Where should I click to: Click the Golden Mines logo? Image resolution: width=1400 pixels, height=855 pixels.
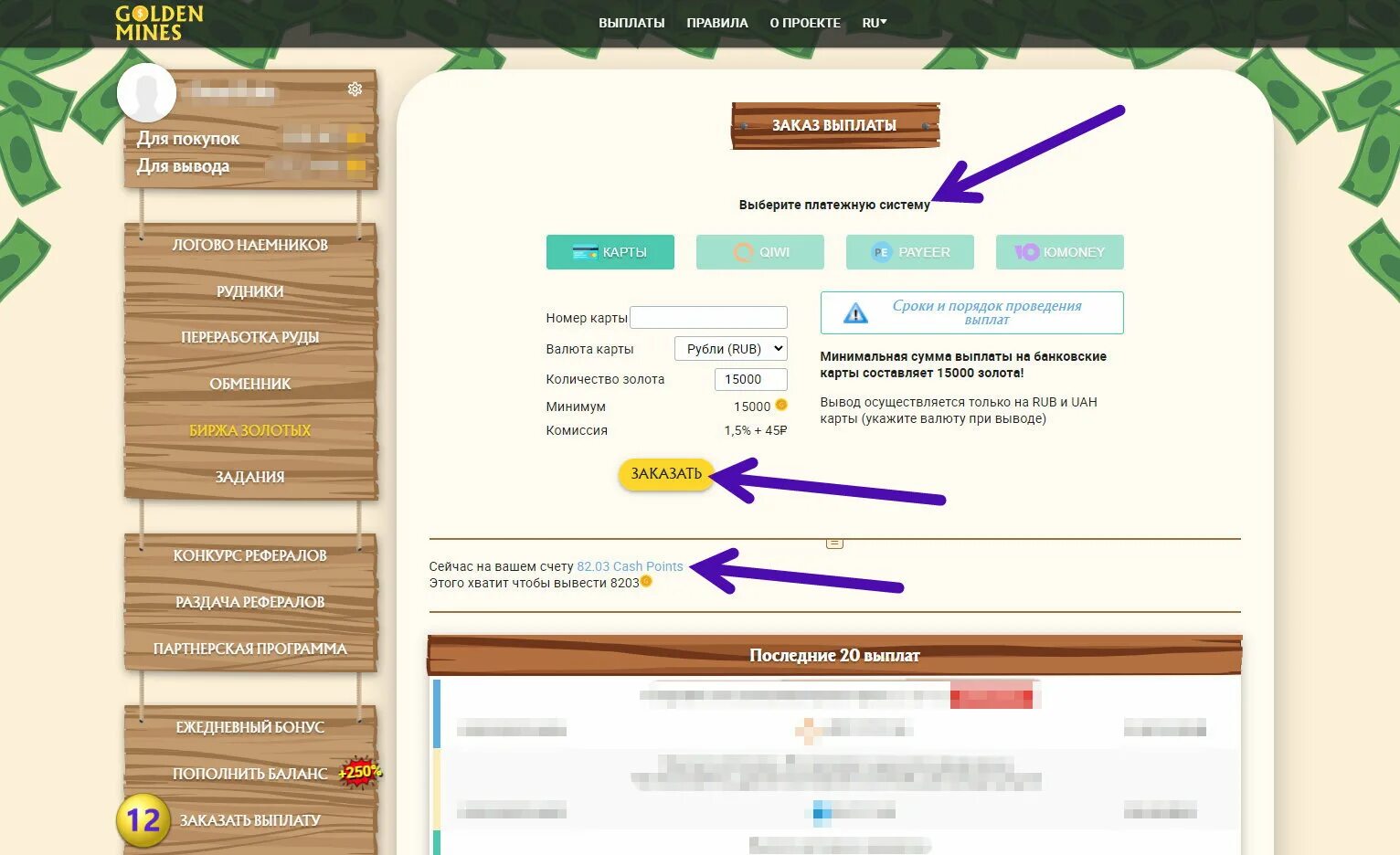tap(159, 23)
